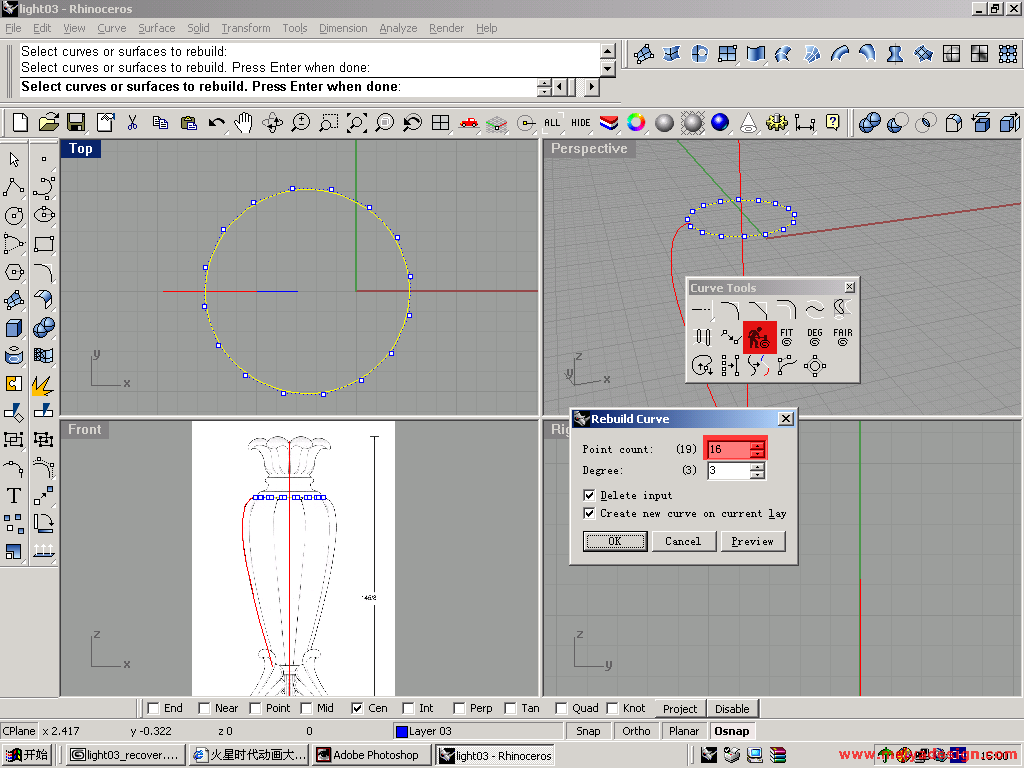The height and width of the screenshot is (768, 1024).
Task: Open the Curve menu
Action: [x=111, y=28]
